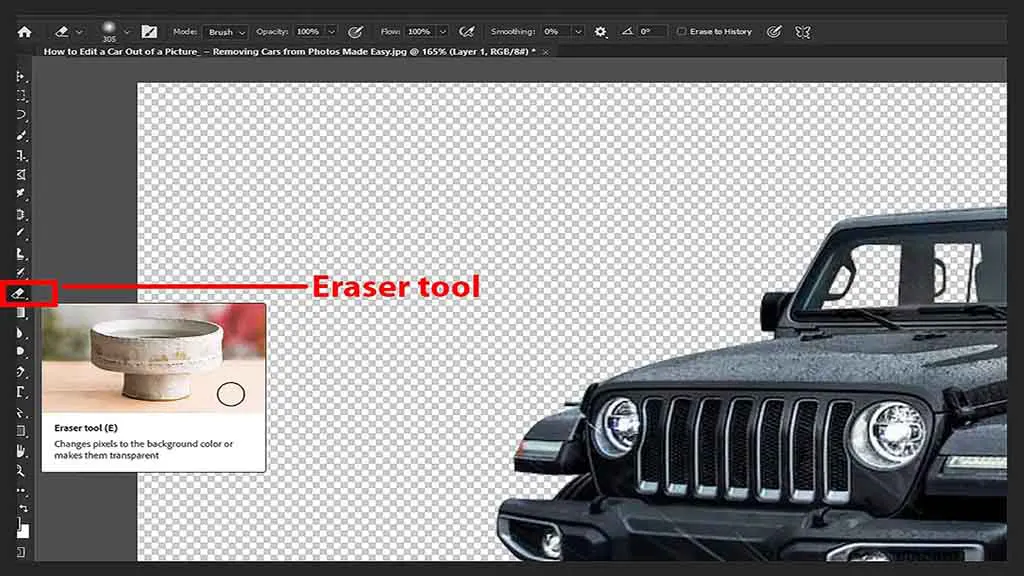Screen dimensions: 1024x576
Task: Enable airbrush-style build-up icon
Action: pos(466,31)
